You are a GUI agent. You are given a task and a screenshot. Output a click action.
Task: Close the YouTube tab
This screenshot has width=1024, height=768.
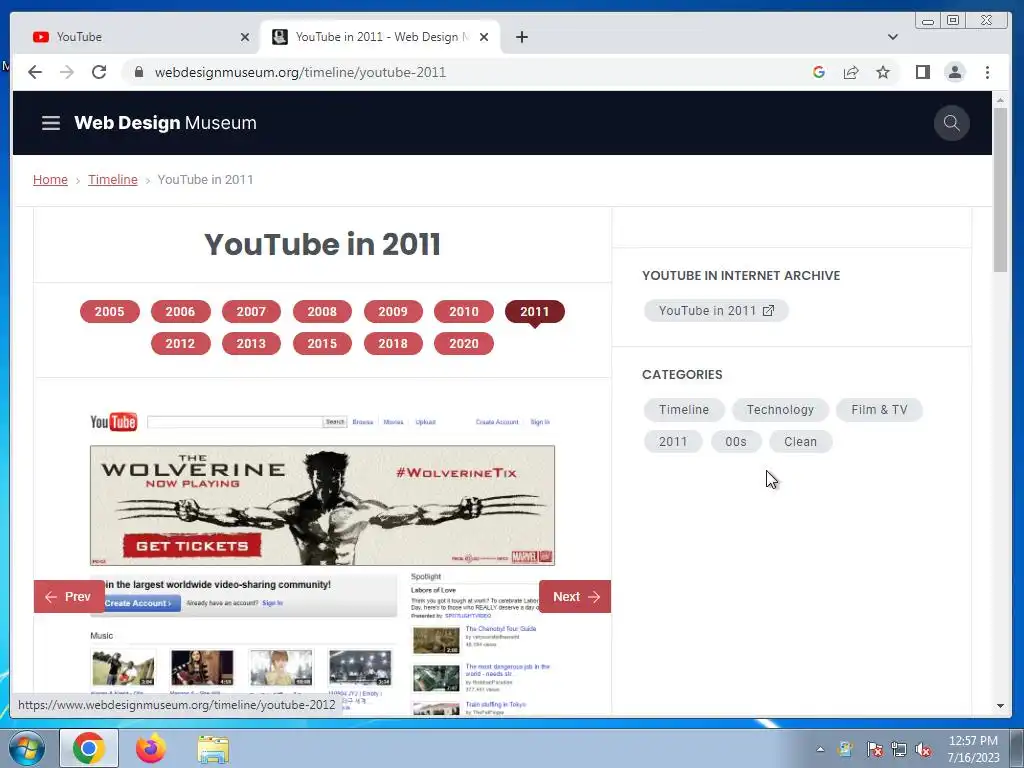point(245,37)
